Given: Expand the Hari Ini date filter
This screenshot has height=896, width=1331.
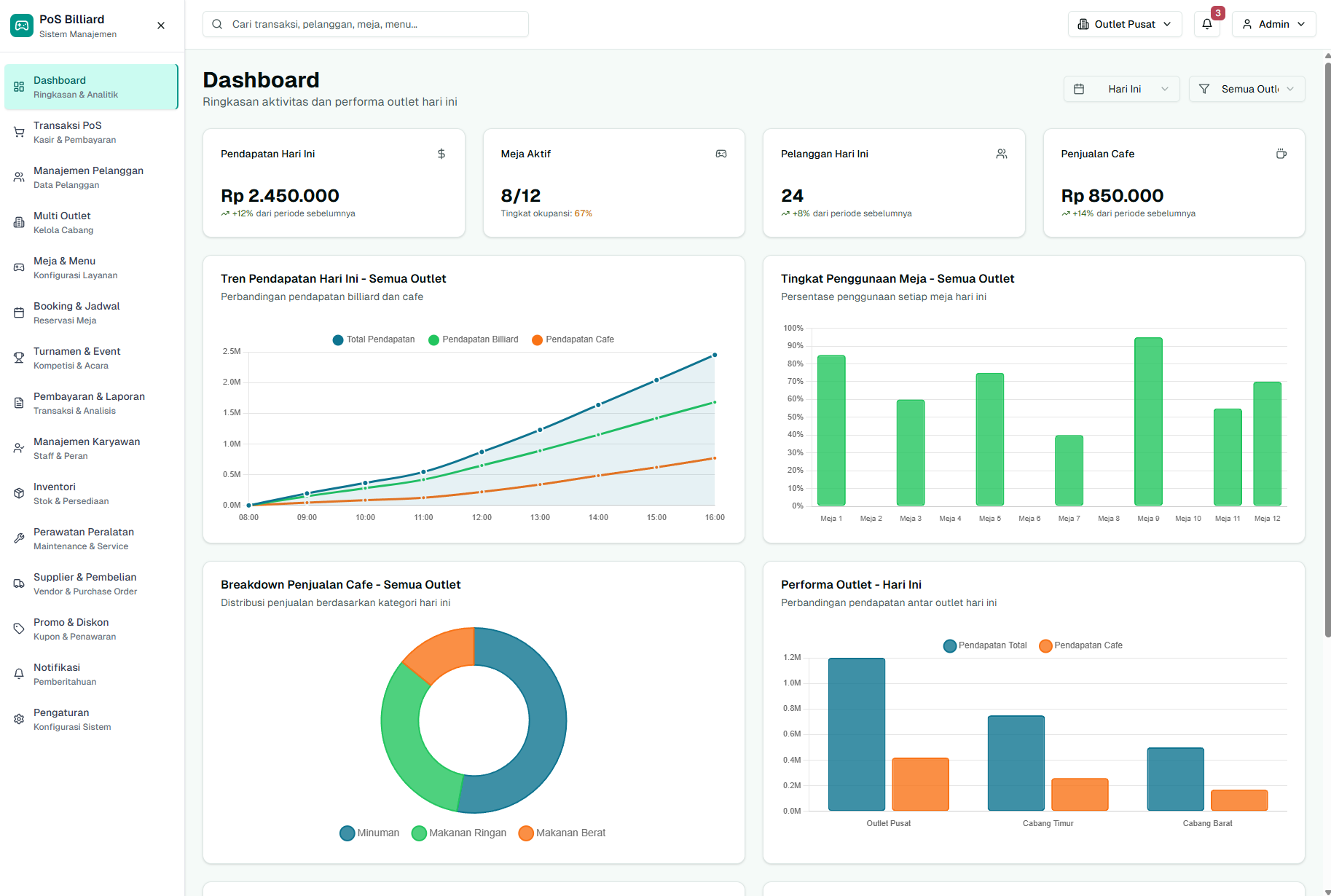Looking at the screenshot, I should (1121, 89).
